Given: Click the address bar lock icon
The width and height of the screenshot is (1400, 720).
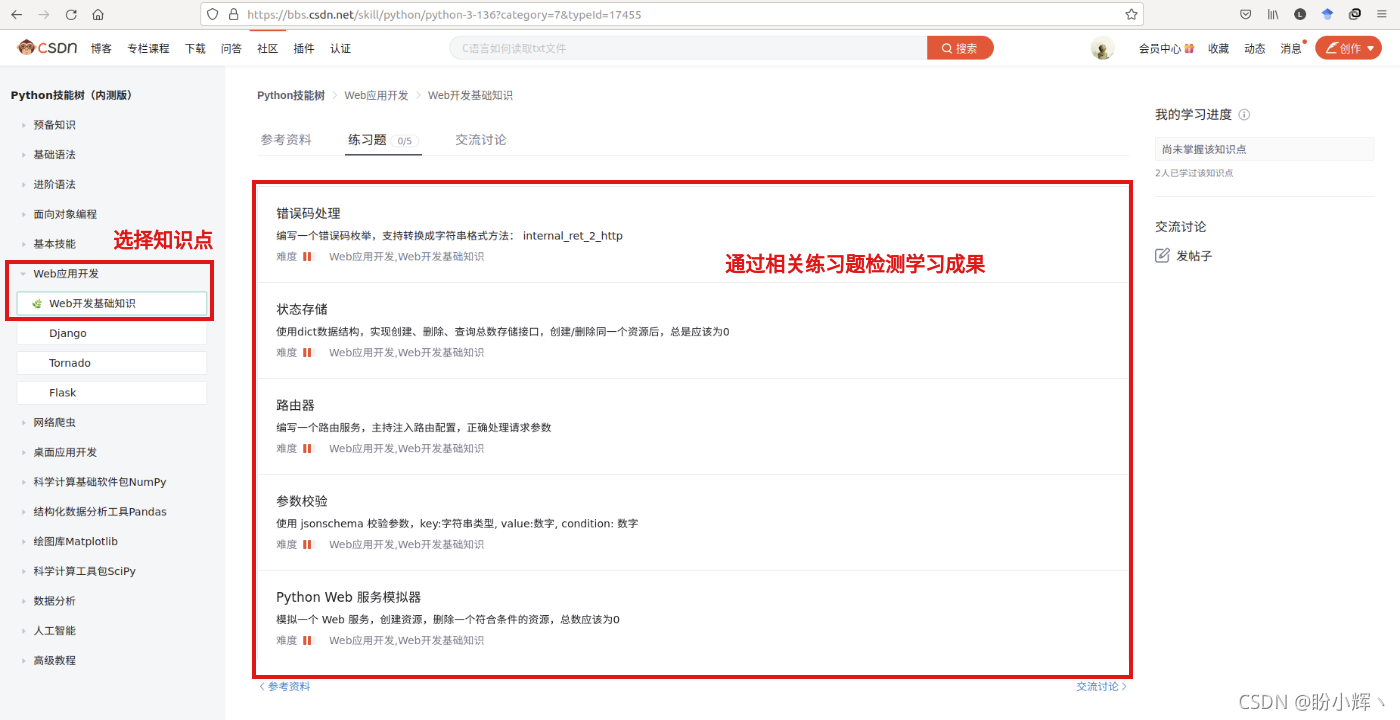Looking at the screenshot, I should (x=233, y=15).
